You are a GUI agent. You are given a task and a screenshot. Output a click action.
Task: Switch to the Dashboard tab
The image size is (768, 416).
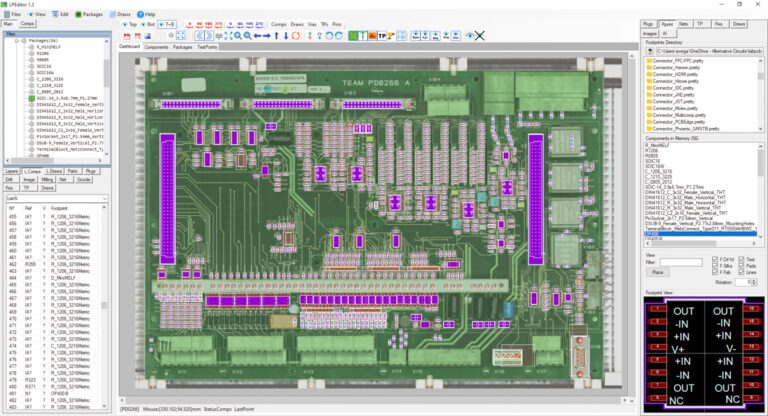(129, 47)
